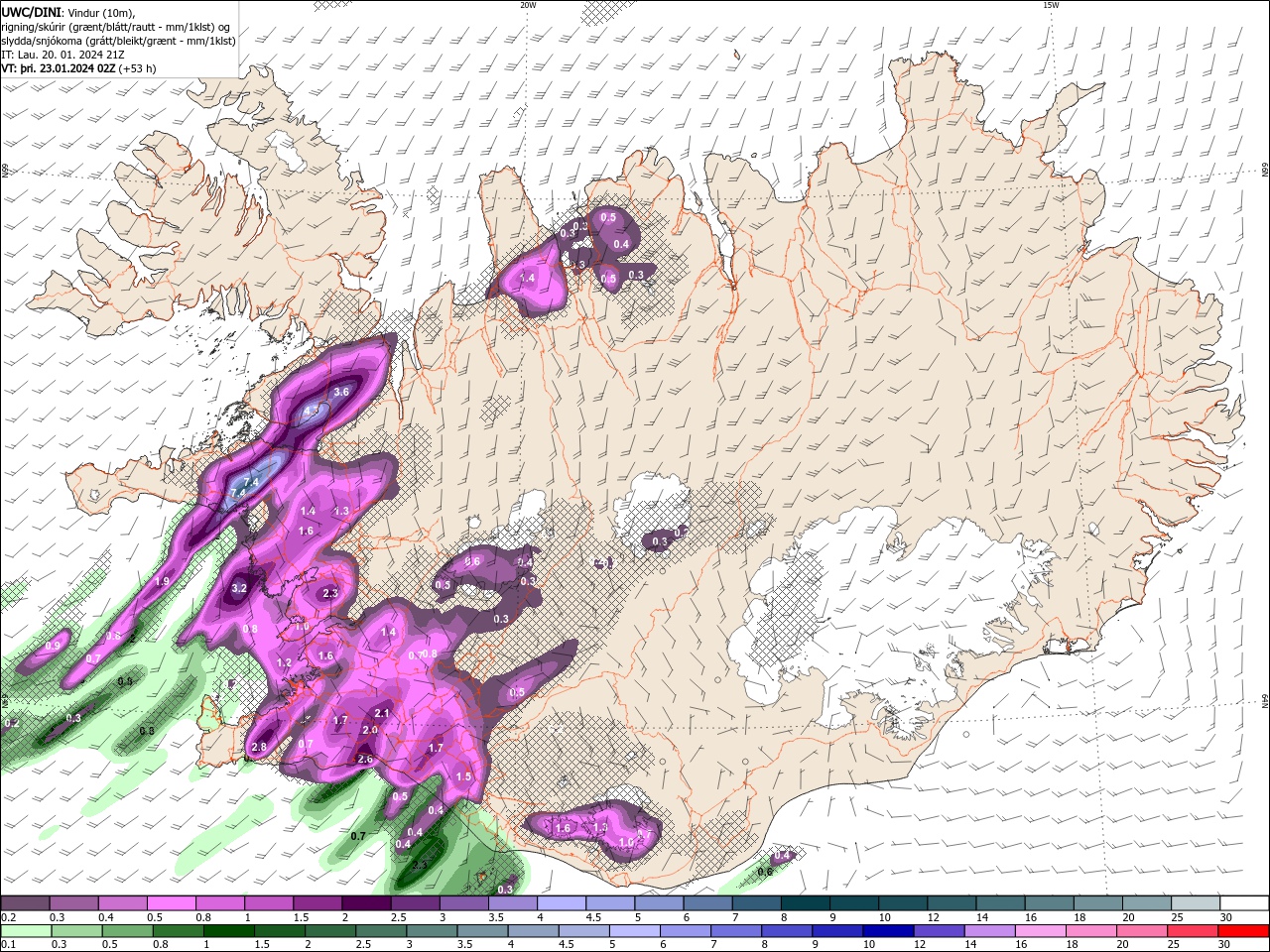This screenshot has height=952, width=1270.
Task: Click the 1.5 snowfall value on the map
Action: click(463, 777)
